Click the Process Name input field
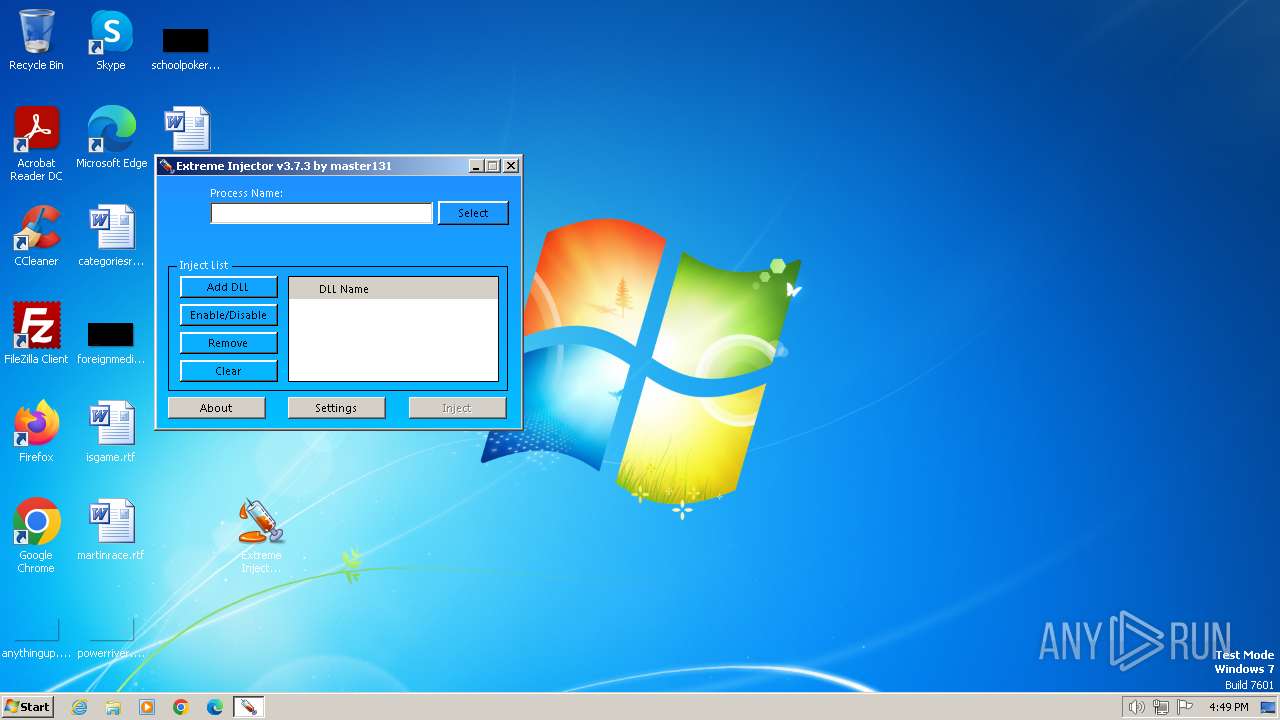This screenshot has height=720, width=1280. [321, 213]
